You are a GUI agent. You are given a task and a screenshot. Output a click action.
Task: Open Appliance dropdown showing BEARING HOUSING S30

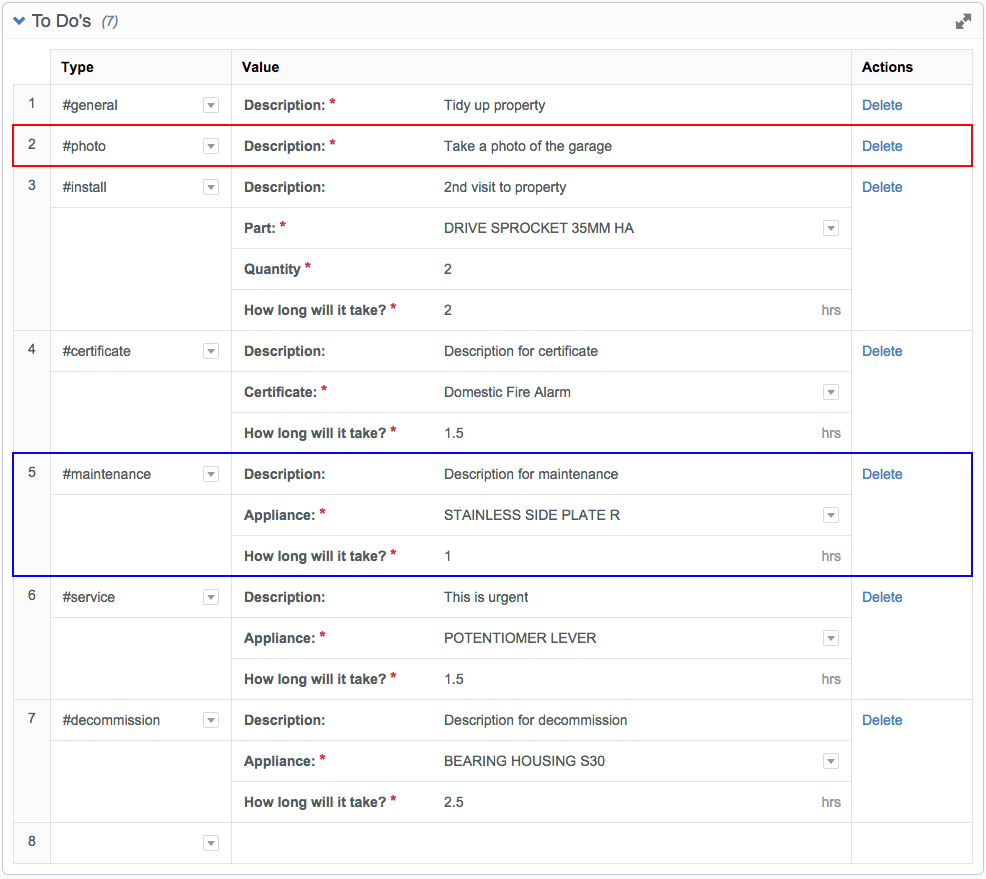pyautogui.click(x=831, y=761)
